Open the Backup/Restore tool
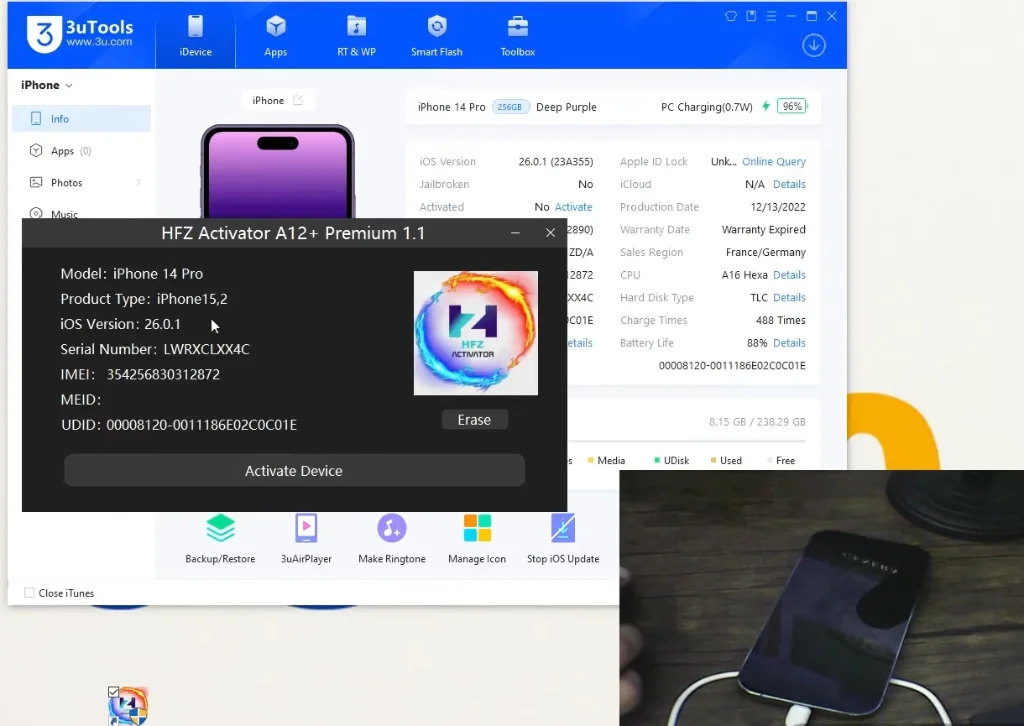This screenshot has height=726, width=1024. [x=220, y=539]
